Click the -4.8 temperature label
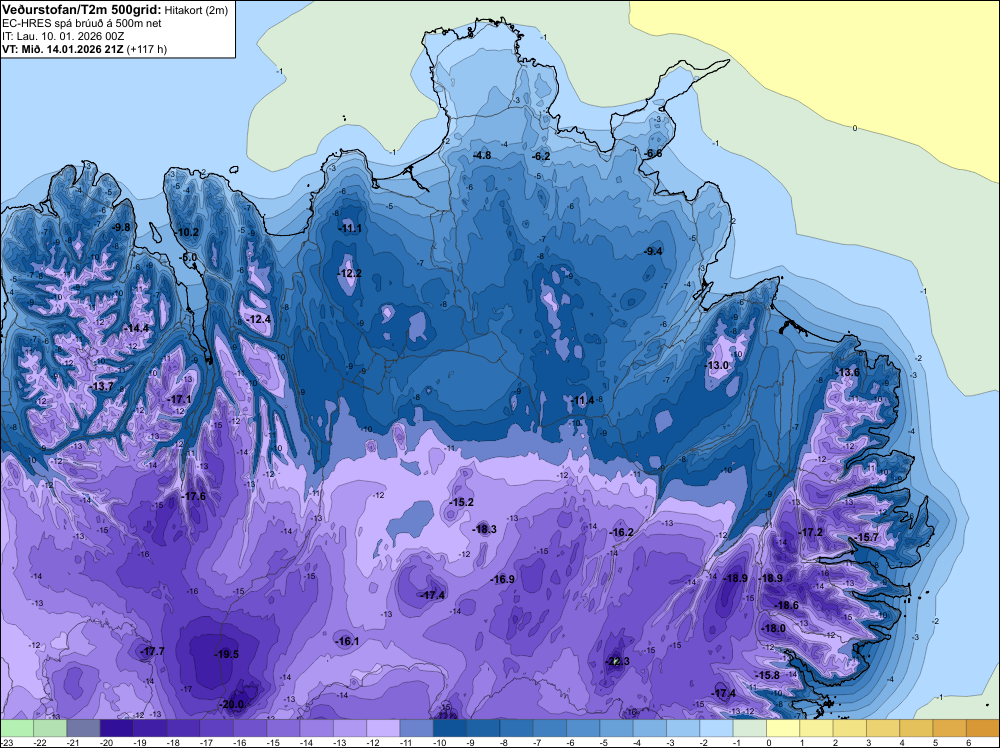Image resolution: width=1000 pixels, height=748 pixels. [482, 155]
